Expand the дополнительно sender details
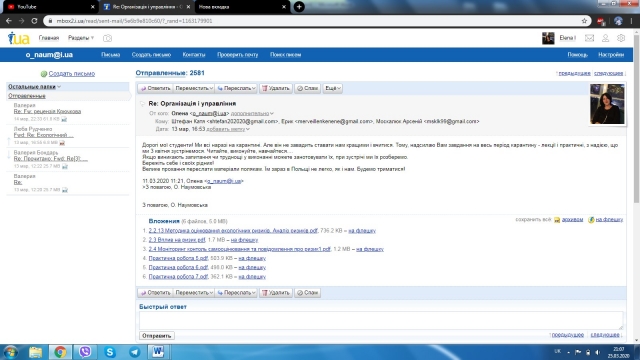This screenshot has height=360, width=640. pos(252,113)
